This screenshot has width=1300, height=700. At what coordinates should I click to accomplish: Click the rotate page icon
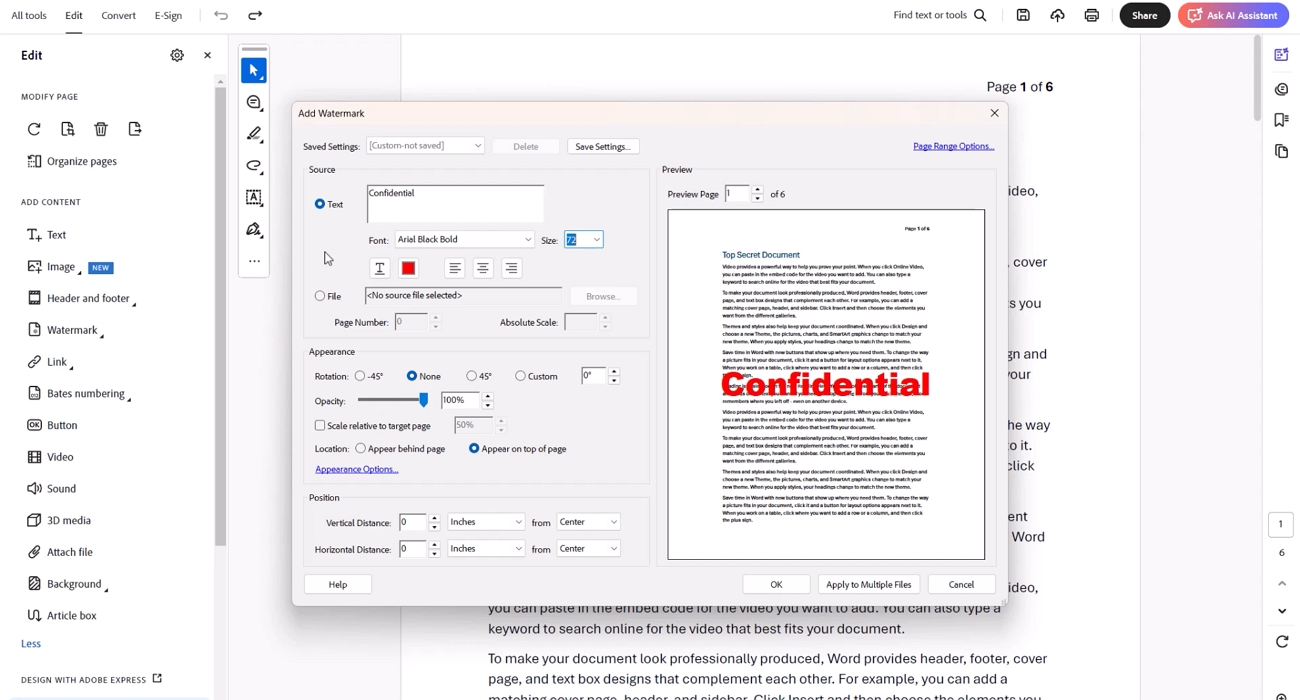(34, 129)
